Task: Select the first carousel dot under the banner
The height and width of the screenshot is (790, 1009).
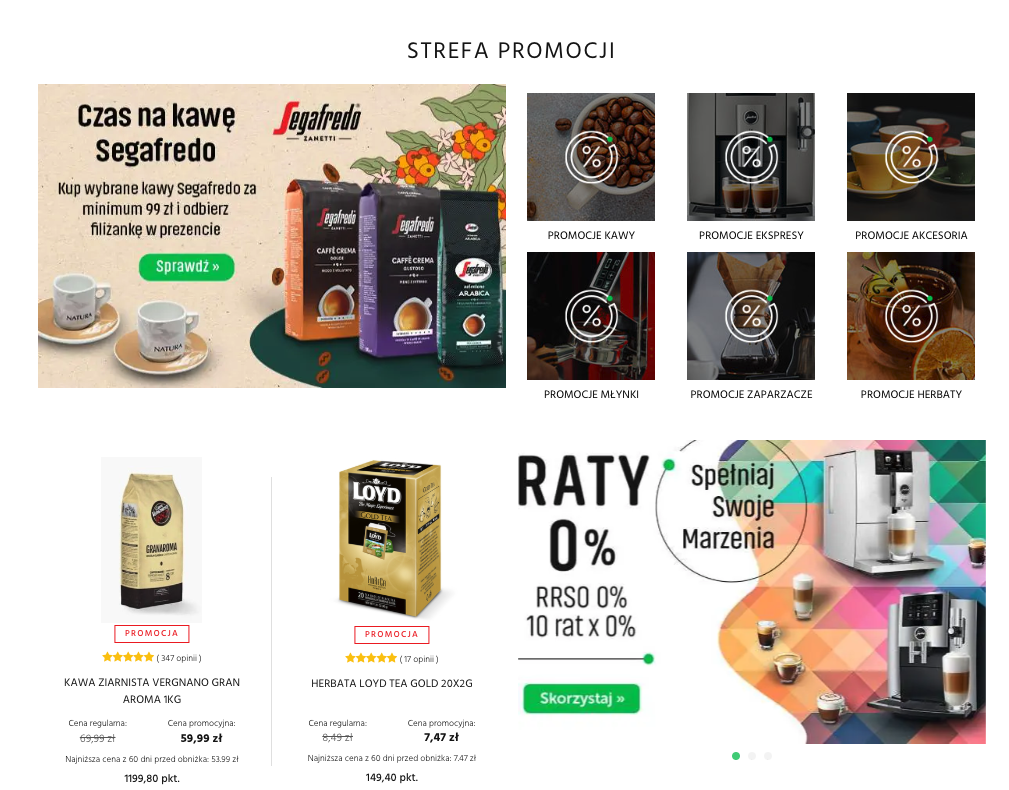Action: click(x=736, y=756)
